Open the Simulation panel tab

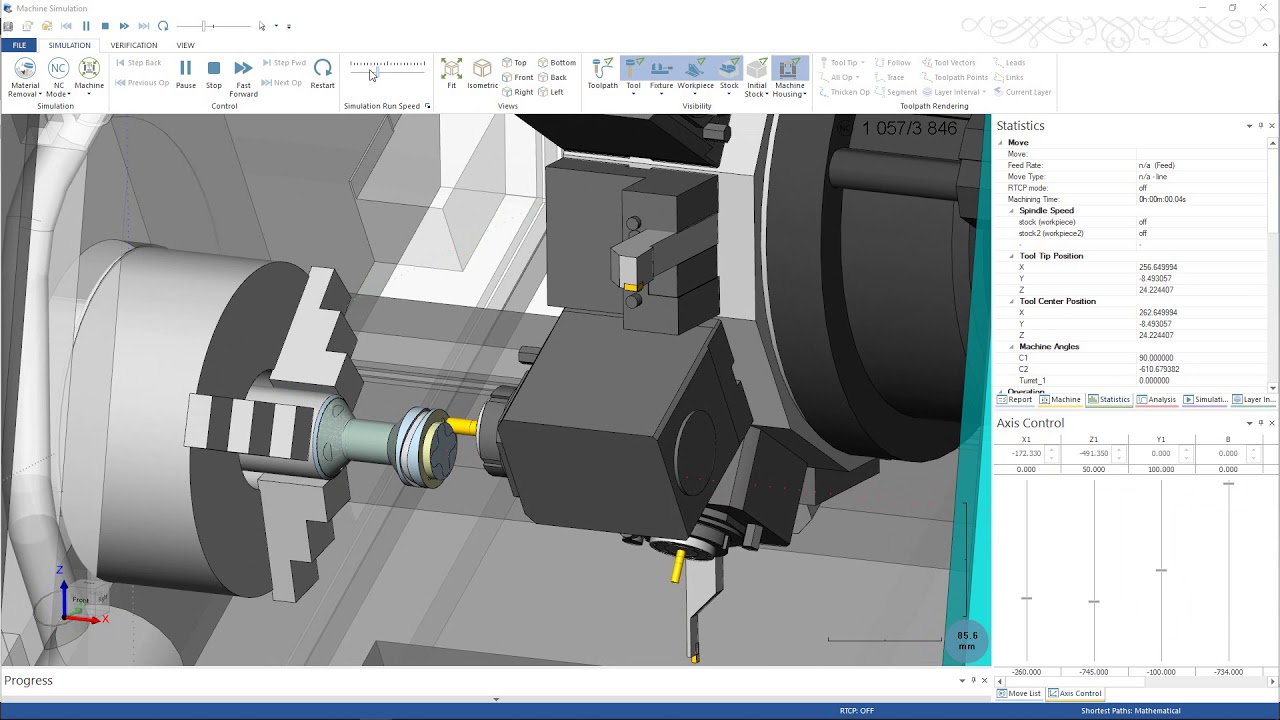point(1204,400)
